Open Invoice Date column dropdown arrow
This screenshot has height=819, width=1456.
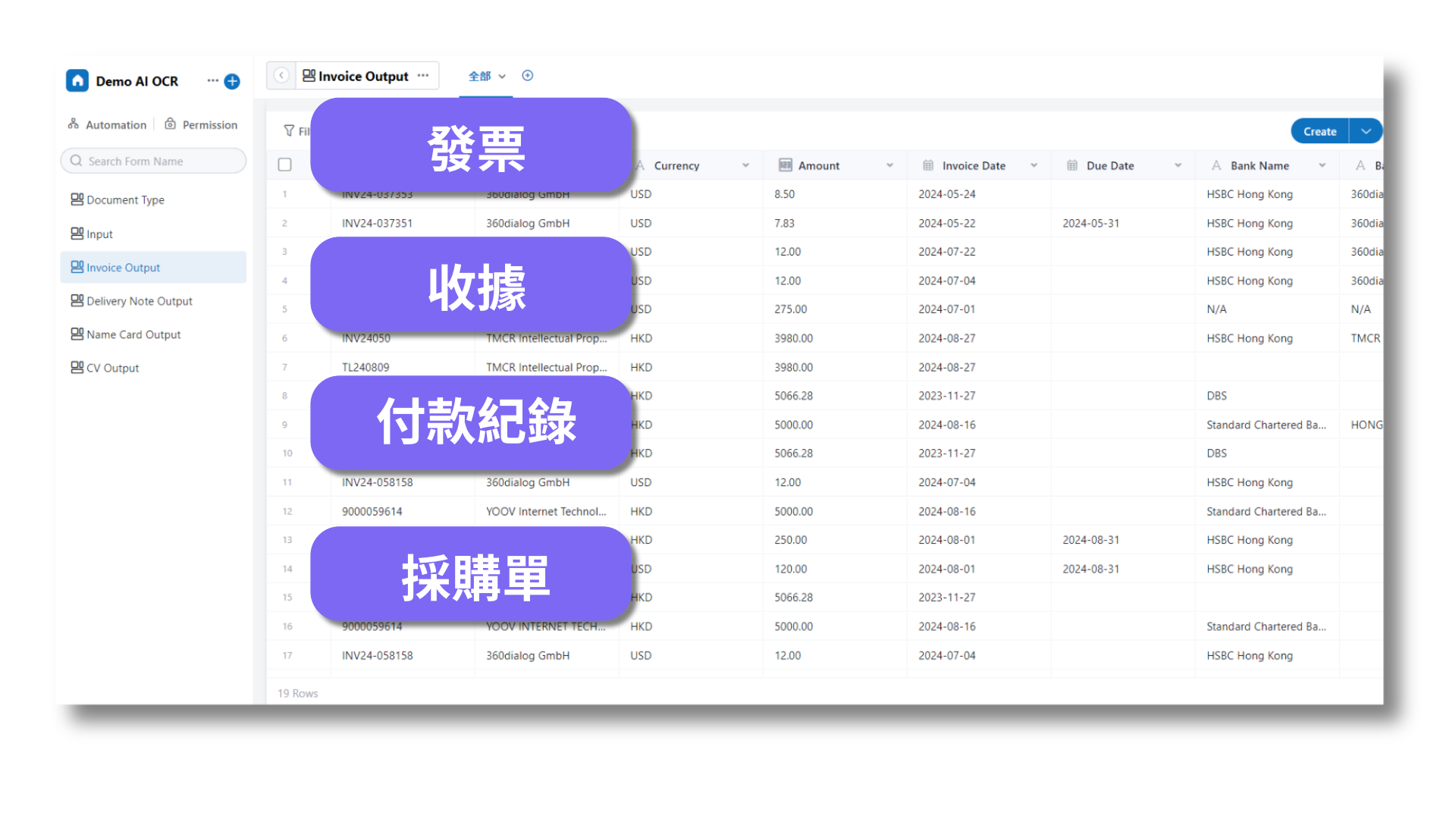coord(1034,165)
